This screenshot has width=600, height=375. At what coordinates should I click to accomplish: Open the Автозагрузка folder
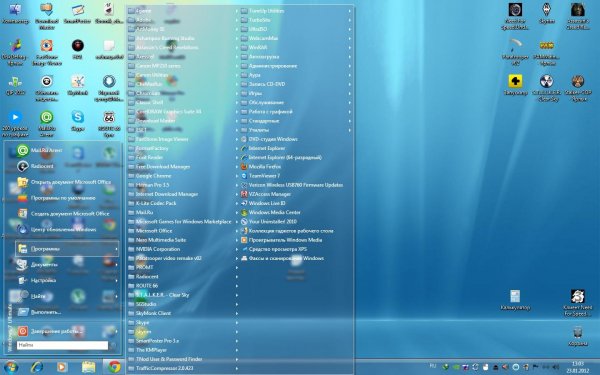click(x=260, y=57)
